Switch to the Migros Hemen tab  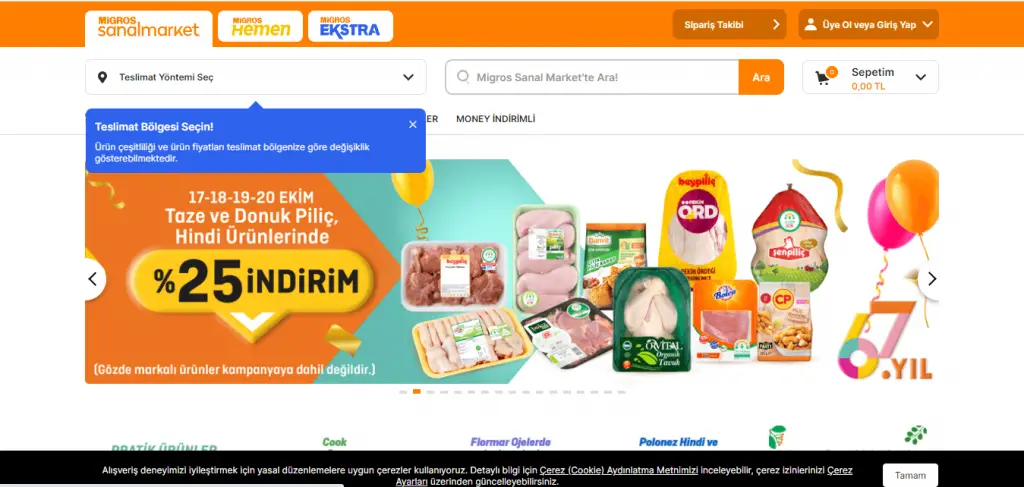(x=260, y=27)
